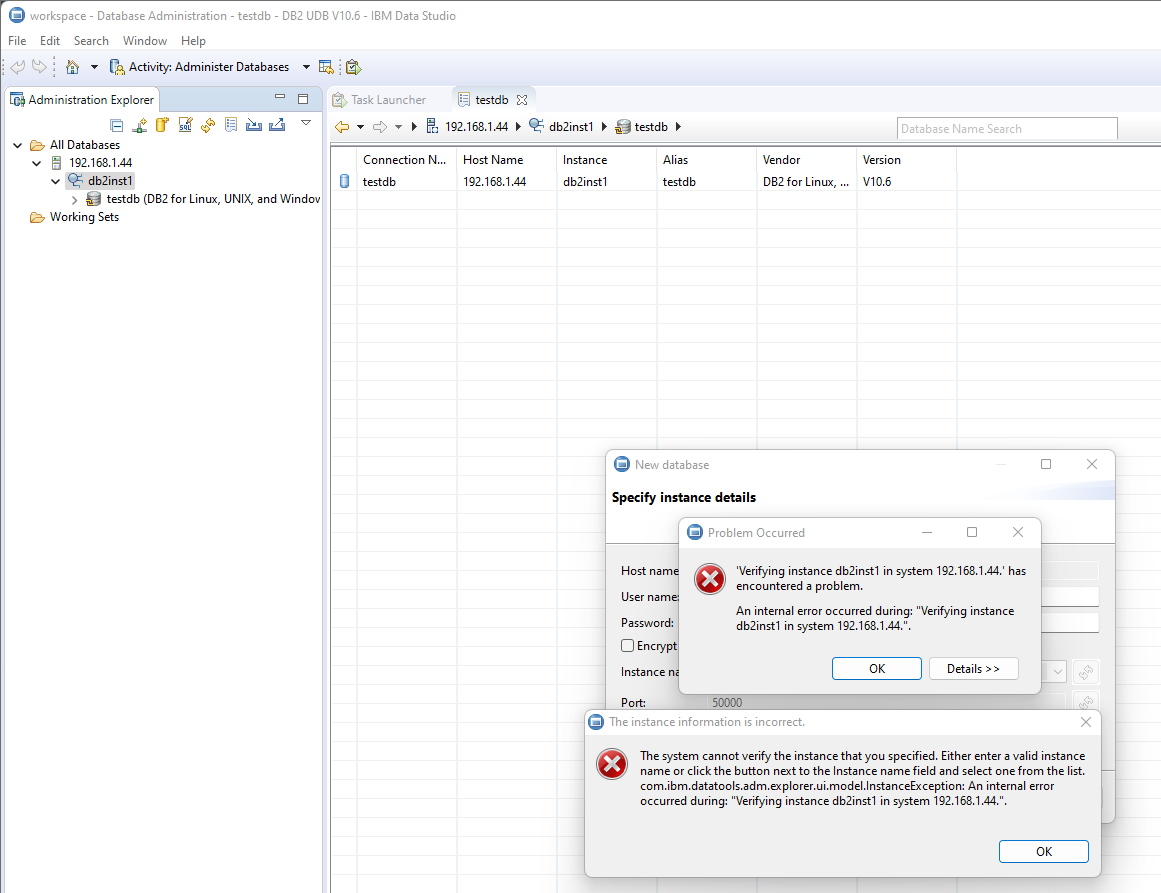Open back-history dropdown next to yellow arrow

pos(361,127)
